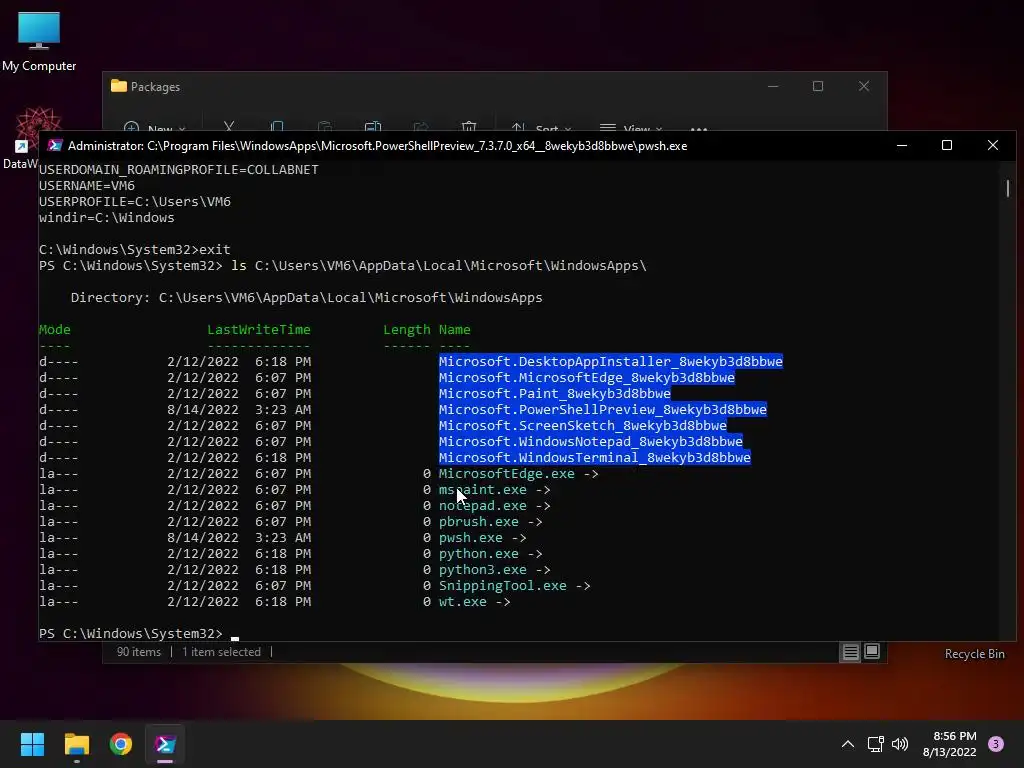Open the notification center badge
The width and height of the screenshot is (1024, 768).
pyautogui.click(x=996, y=744)
